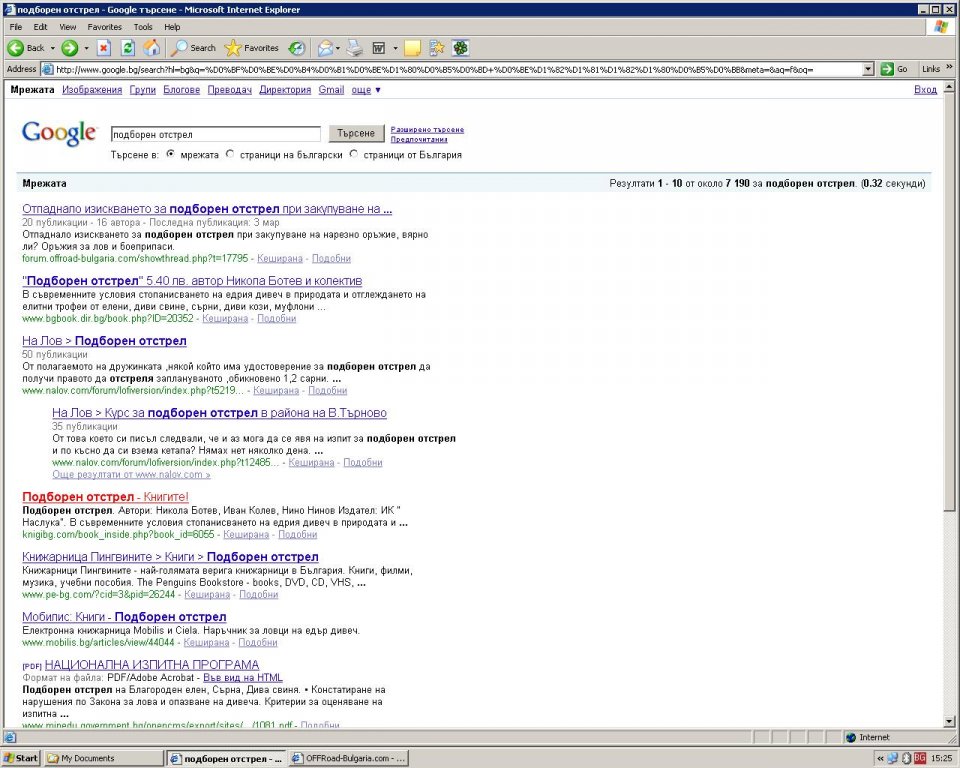
Task: Open 'Разширено търсене' advanced search link
Action: 427,130
